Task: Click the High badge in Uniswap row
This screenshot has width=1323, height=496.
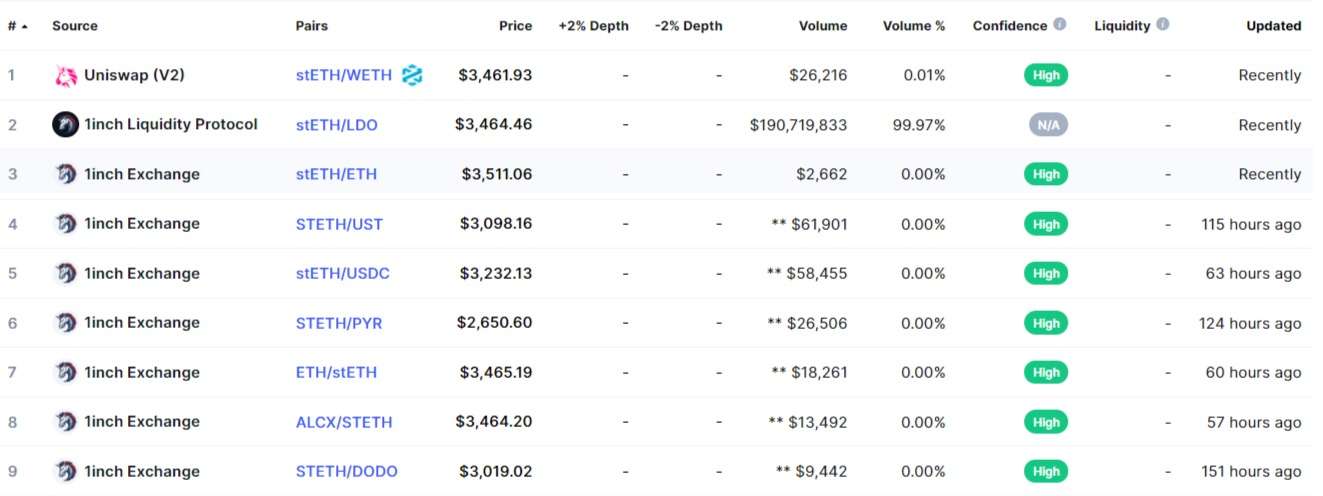Action: 1046,75
